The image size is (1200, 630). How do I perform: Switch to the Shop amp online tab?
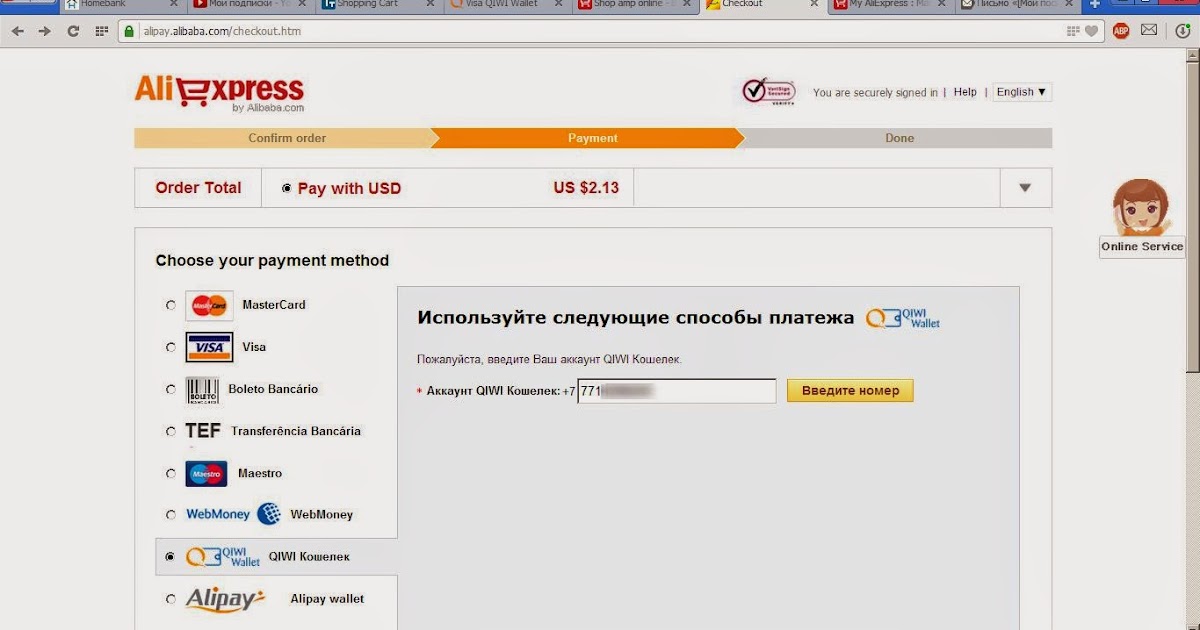click(x=636, y=5)
